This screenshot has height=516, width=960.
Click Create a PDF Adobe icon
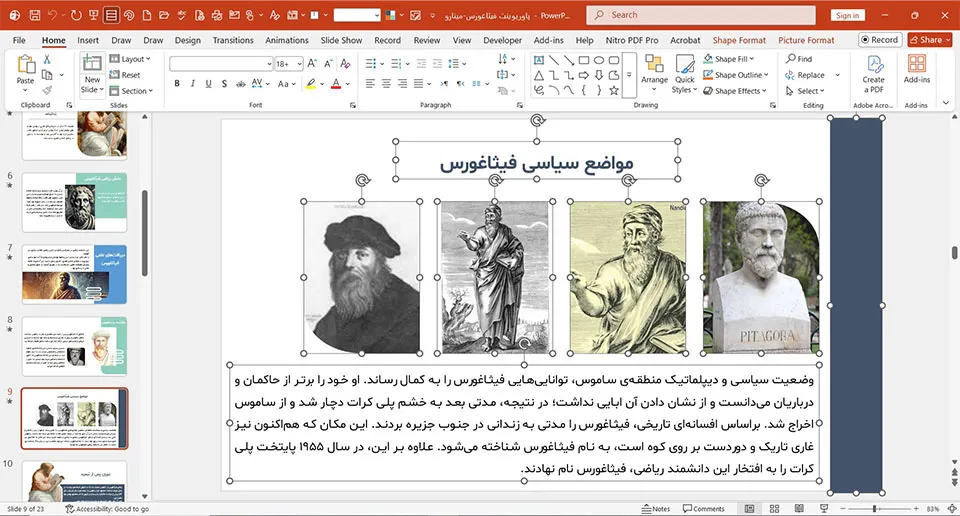tap(874, 73)
